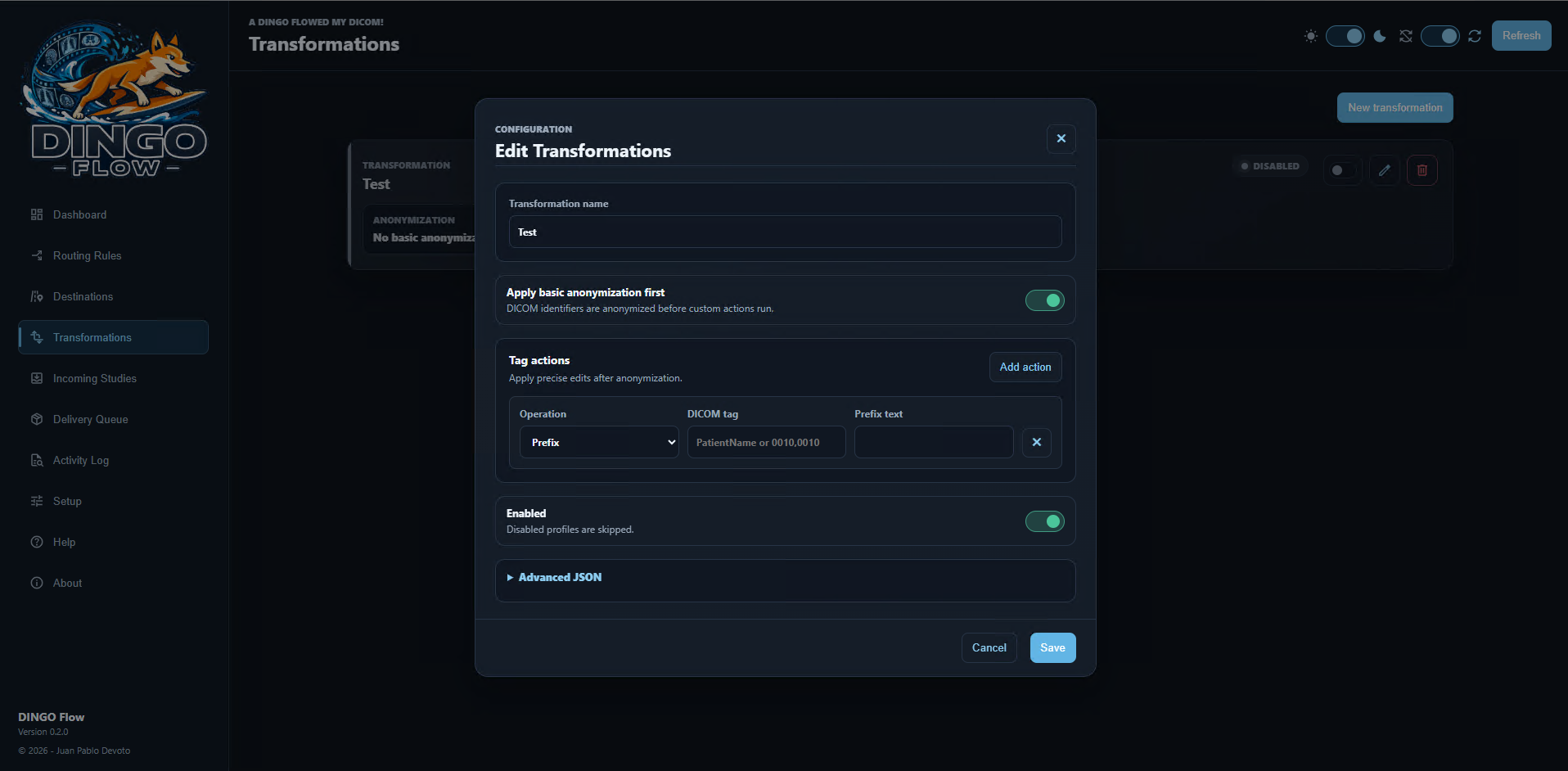
Task: Toggle the light/dark theme switch
Action: pyautogui.click(x=1345, y=36)
